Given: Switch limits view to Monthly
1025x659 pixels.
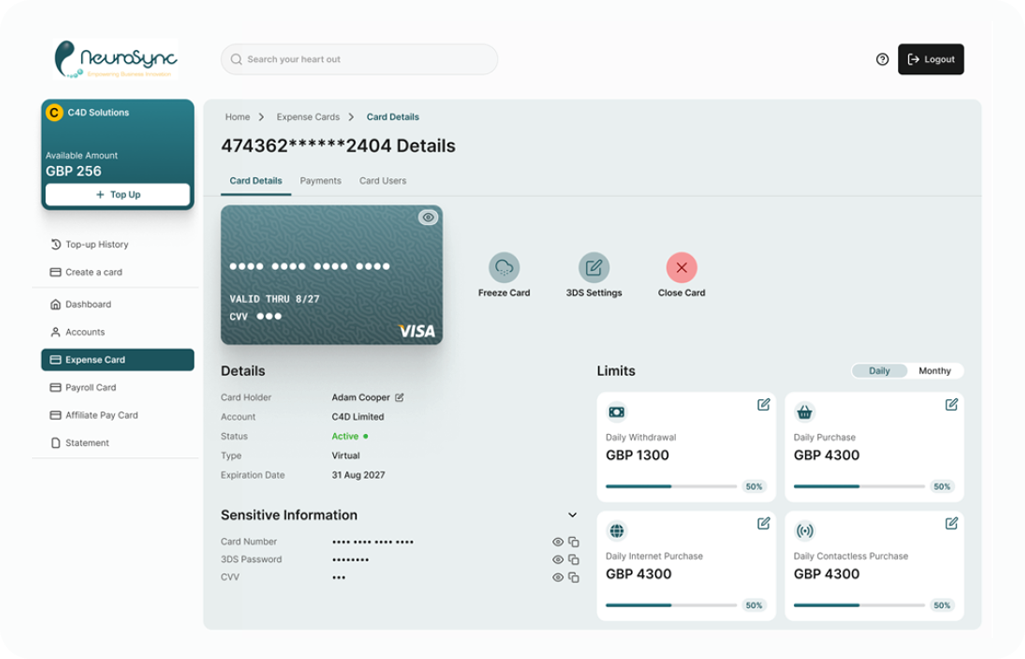Looking at the screenshot, I should coord(934,371).
